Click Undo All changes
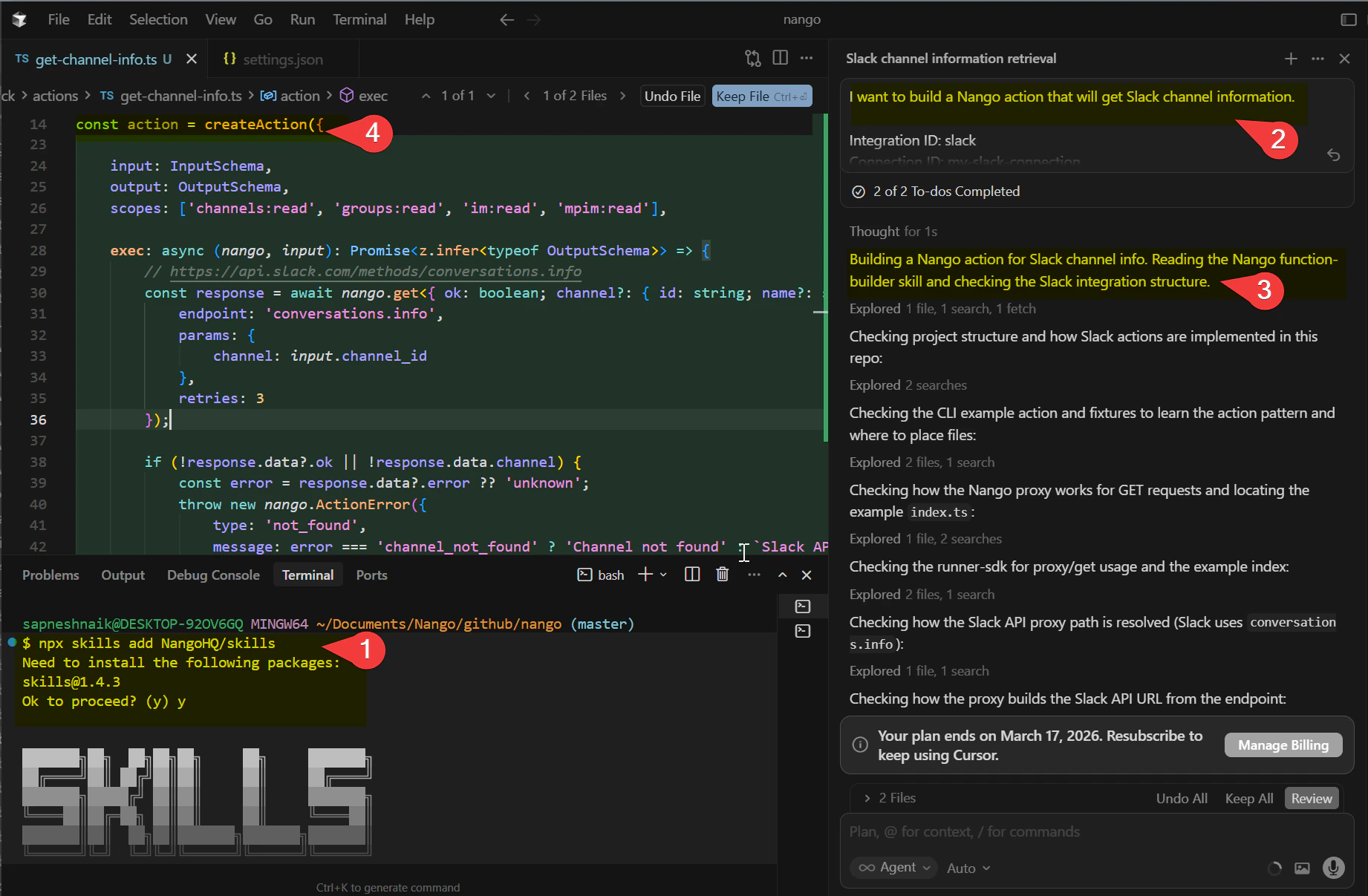The height and width of the screenshot is (896, 1368). pyautogui.click(x=1182, y=798)
